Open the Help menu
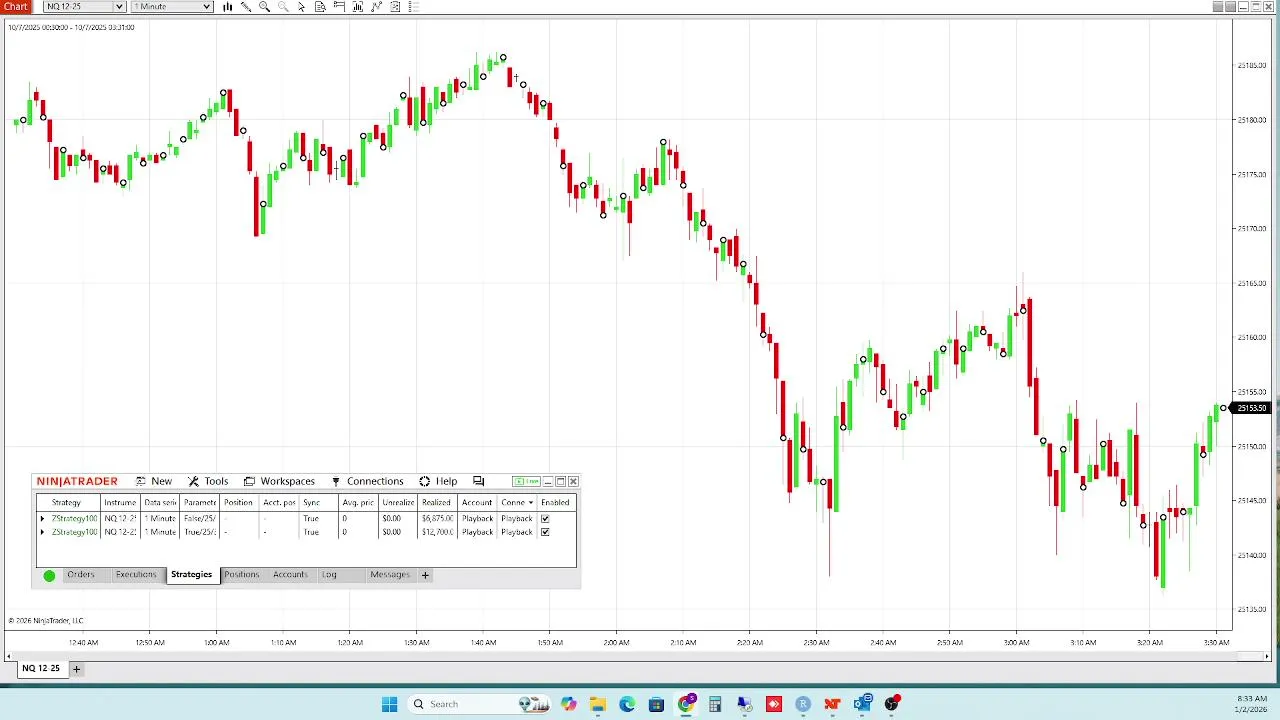The image size is (1280, 720). coord(438,481)
